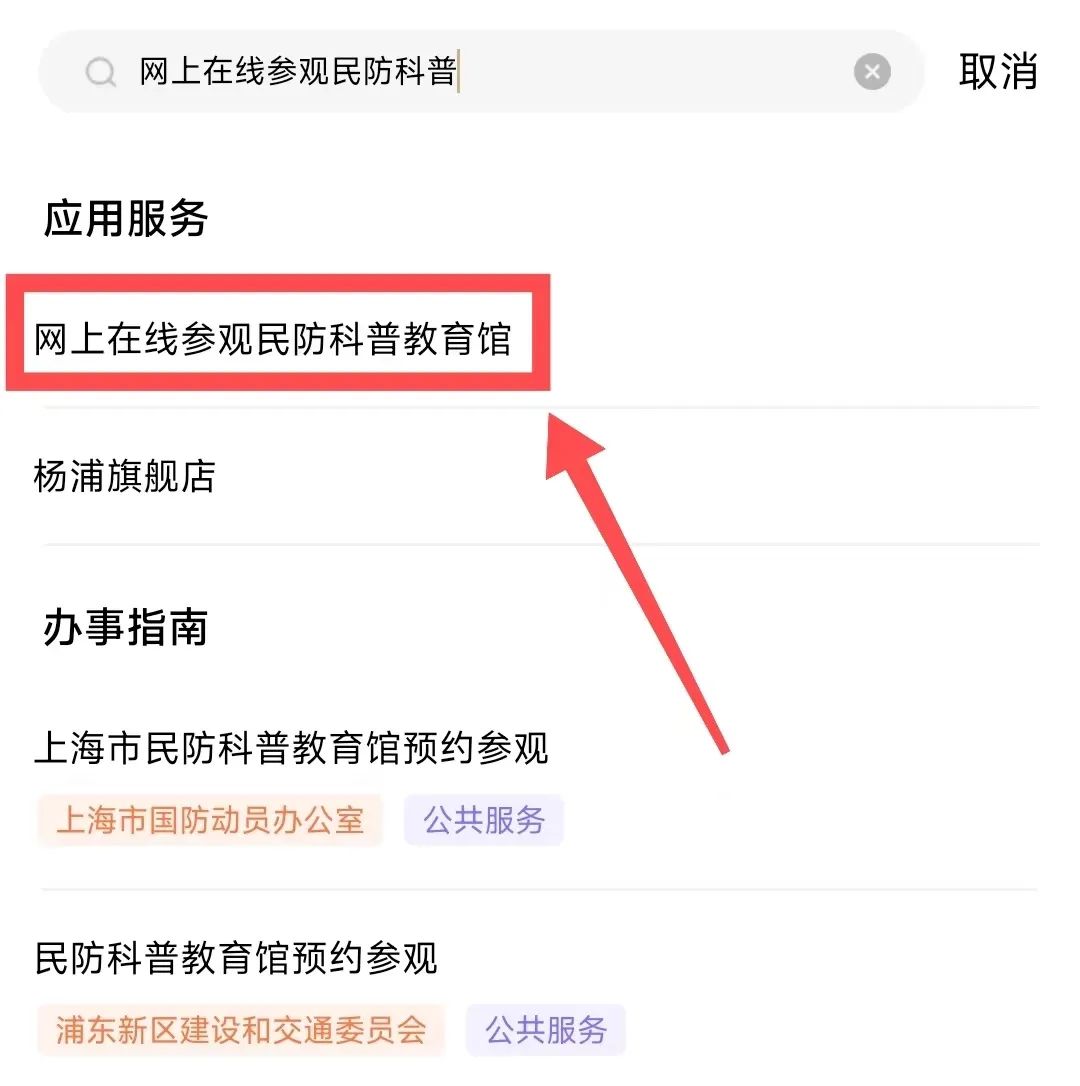Place cursor at end of search query
This screenshot has height=1086, width=1080.
458,73
